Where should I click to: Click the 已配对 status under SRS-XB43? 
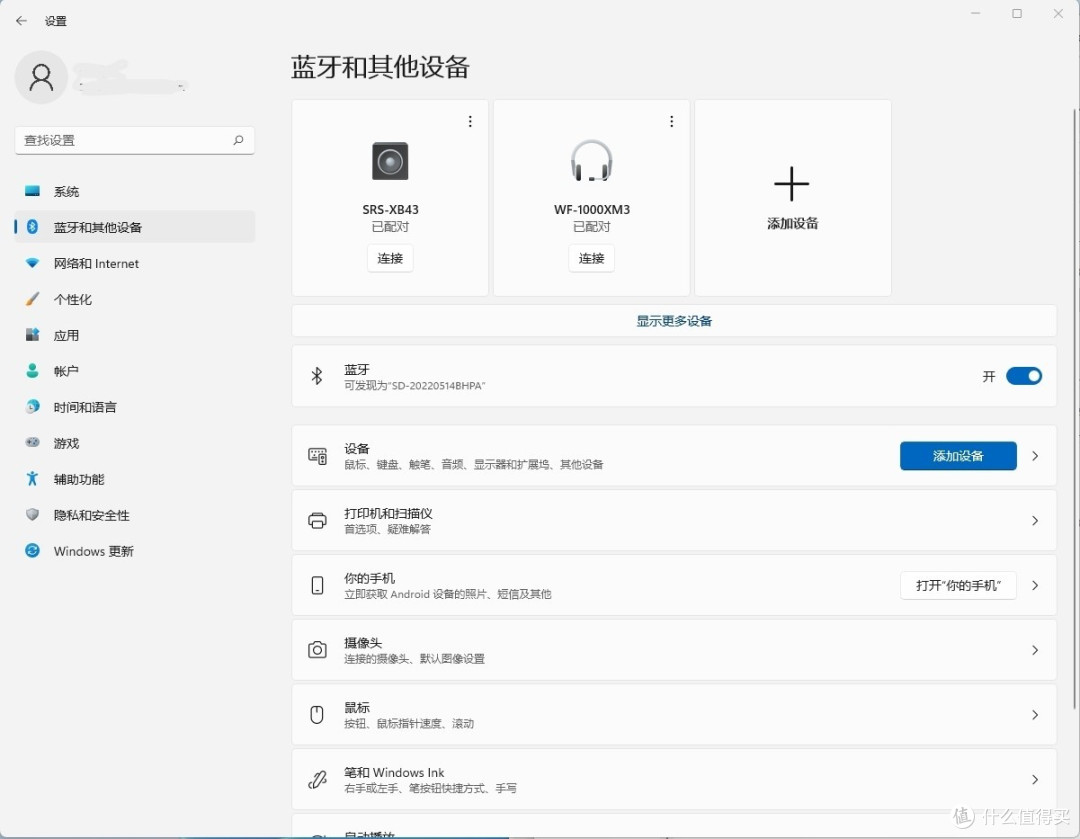pos(390,227)
